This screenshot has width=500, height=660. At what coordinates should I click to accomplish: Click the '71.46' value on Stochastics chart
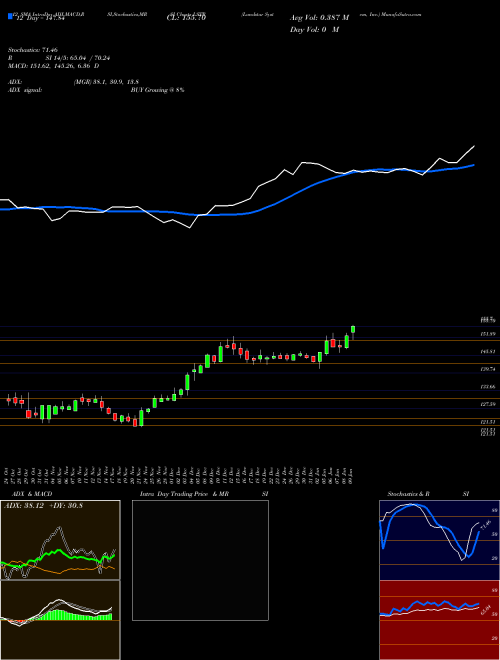(x=485, y=526)
